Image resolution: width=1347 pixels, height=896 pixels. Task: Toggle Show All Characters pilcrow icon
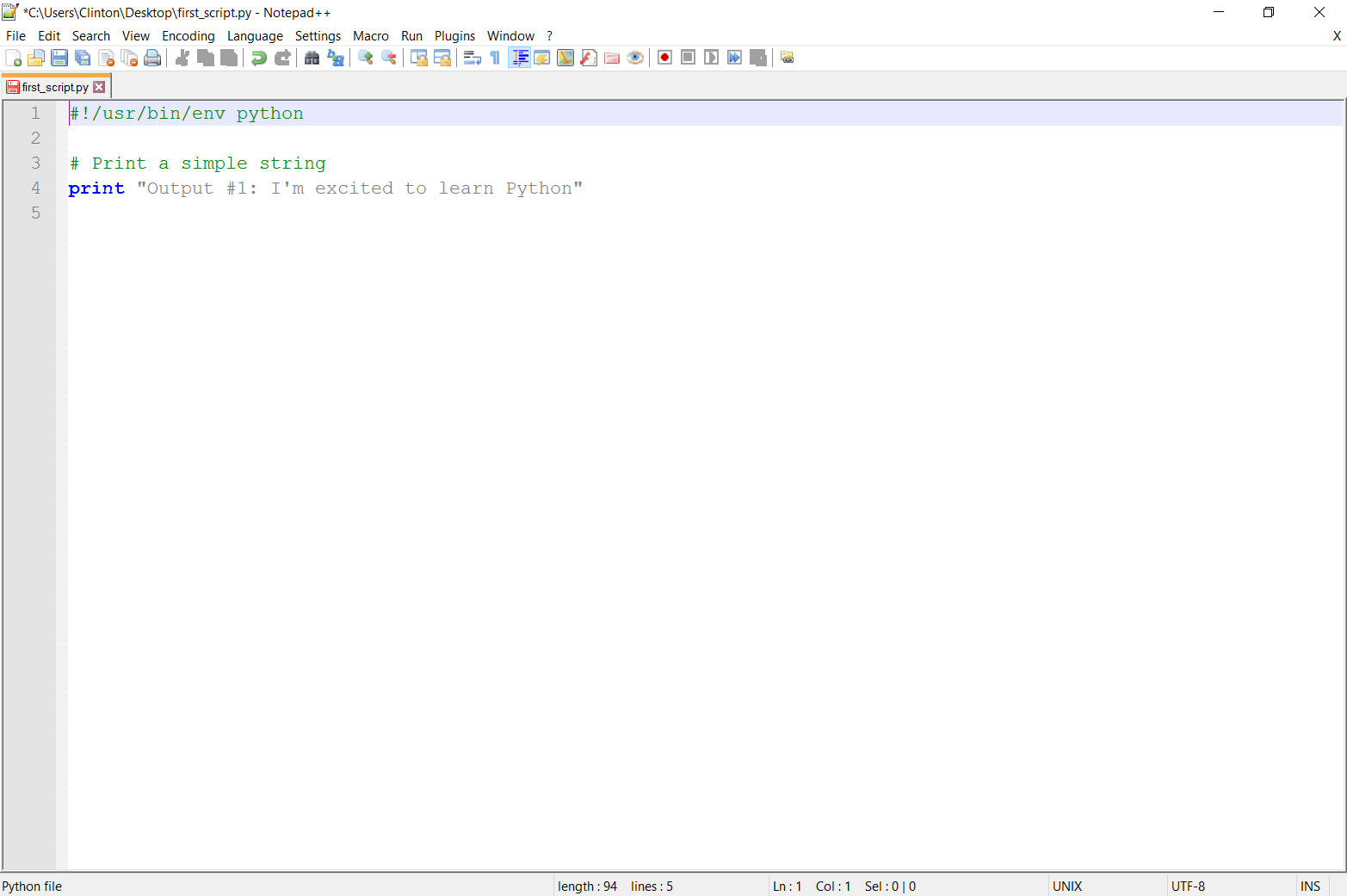(x=495, y=58)
